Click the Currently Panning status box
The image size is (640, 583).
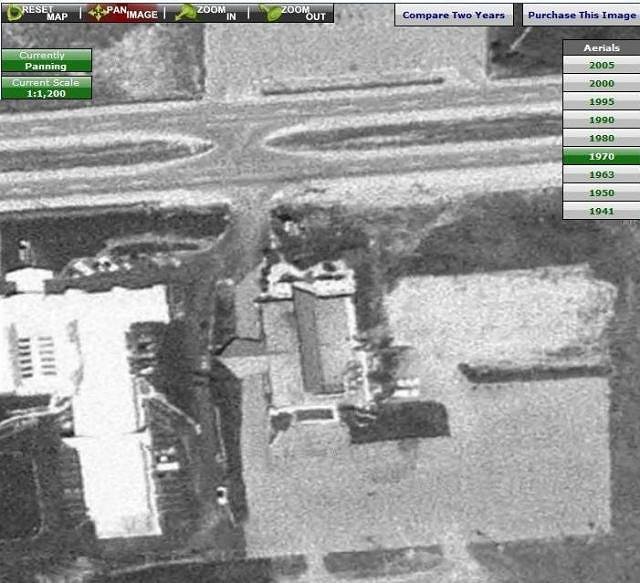(x=46, y=61)
